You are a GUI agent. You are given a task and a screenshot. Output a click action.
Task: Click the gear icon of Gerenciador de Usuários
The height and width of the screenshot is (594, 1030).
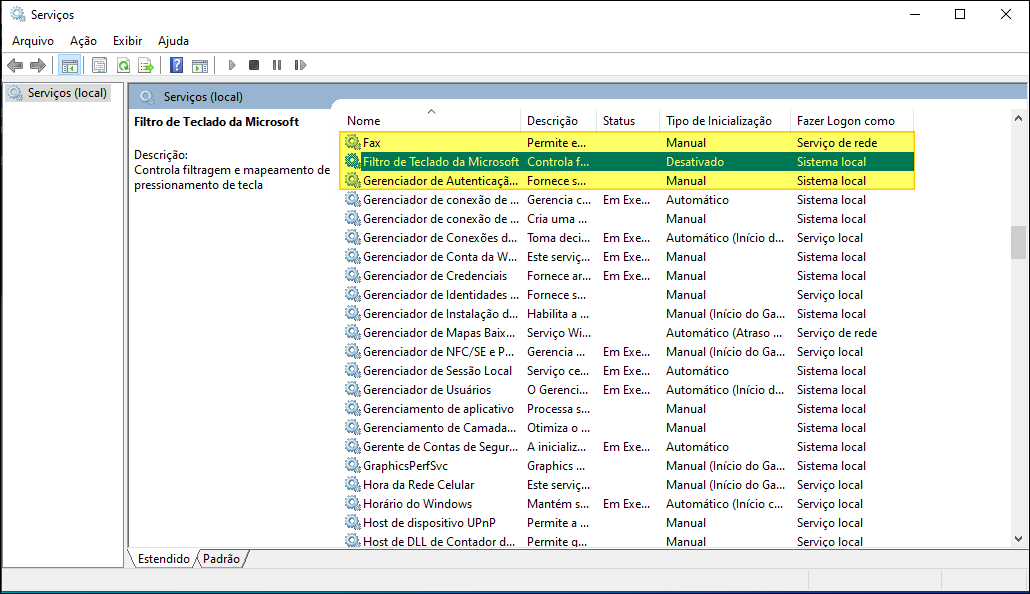pyautogui.click(x=353, y=389)
